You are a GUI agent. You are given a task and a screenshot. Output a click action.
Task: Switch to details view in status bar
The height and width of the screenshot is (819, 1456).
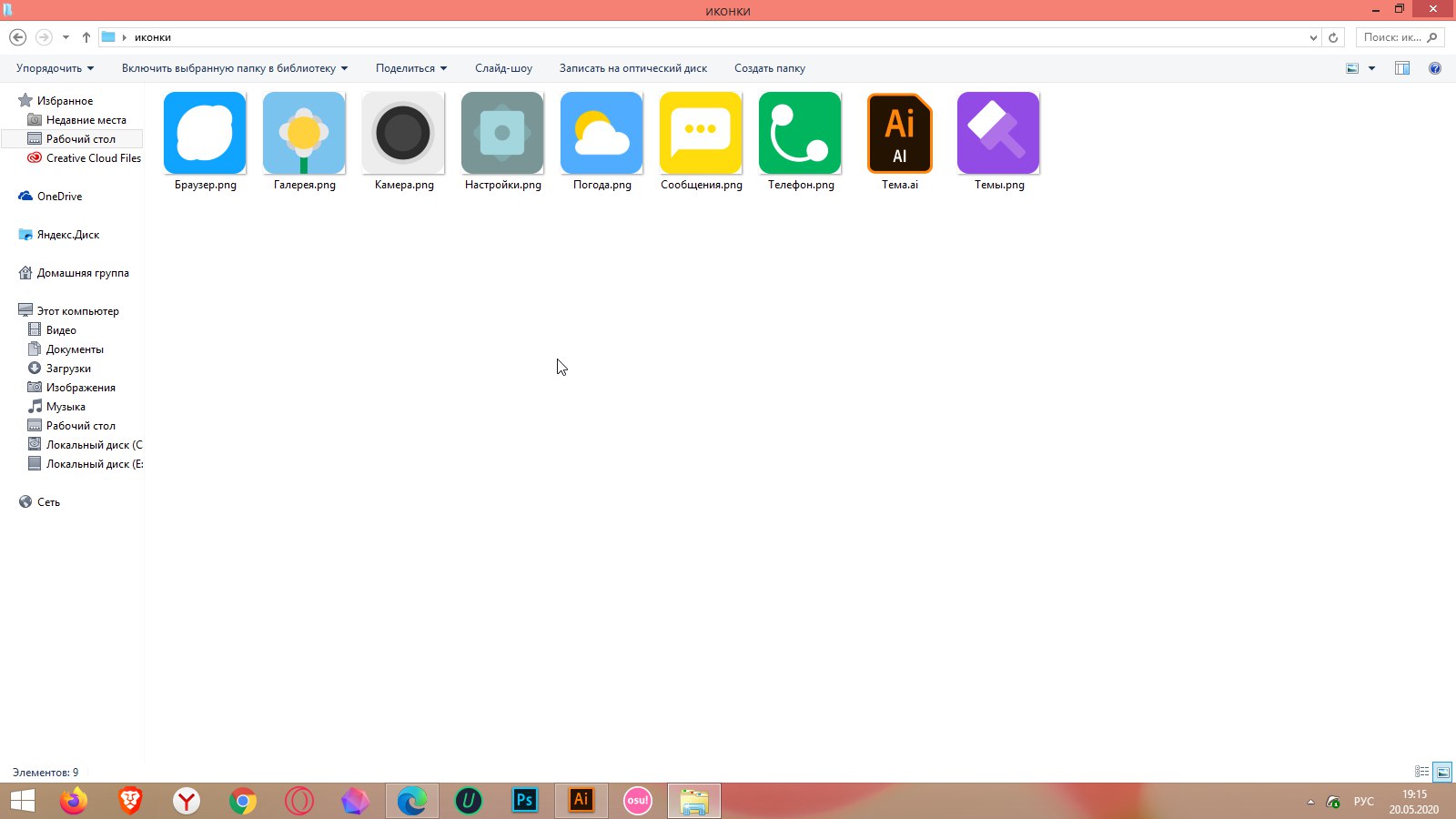point(1422,772)
